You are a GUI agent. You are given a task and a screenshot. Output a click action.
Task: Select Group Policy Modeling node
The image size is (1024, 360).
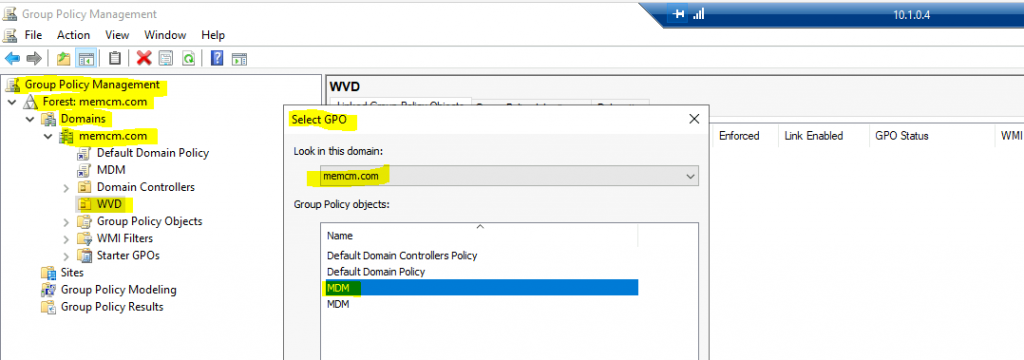118,289
